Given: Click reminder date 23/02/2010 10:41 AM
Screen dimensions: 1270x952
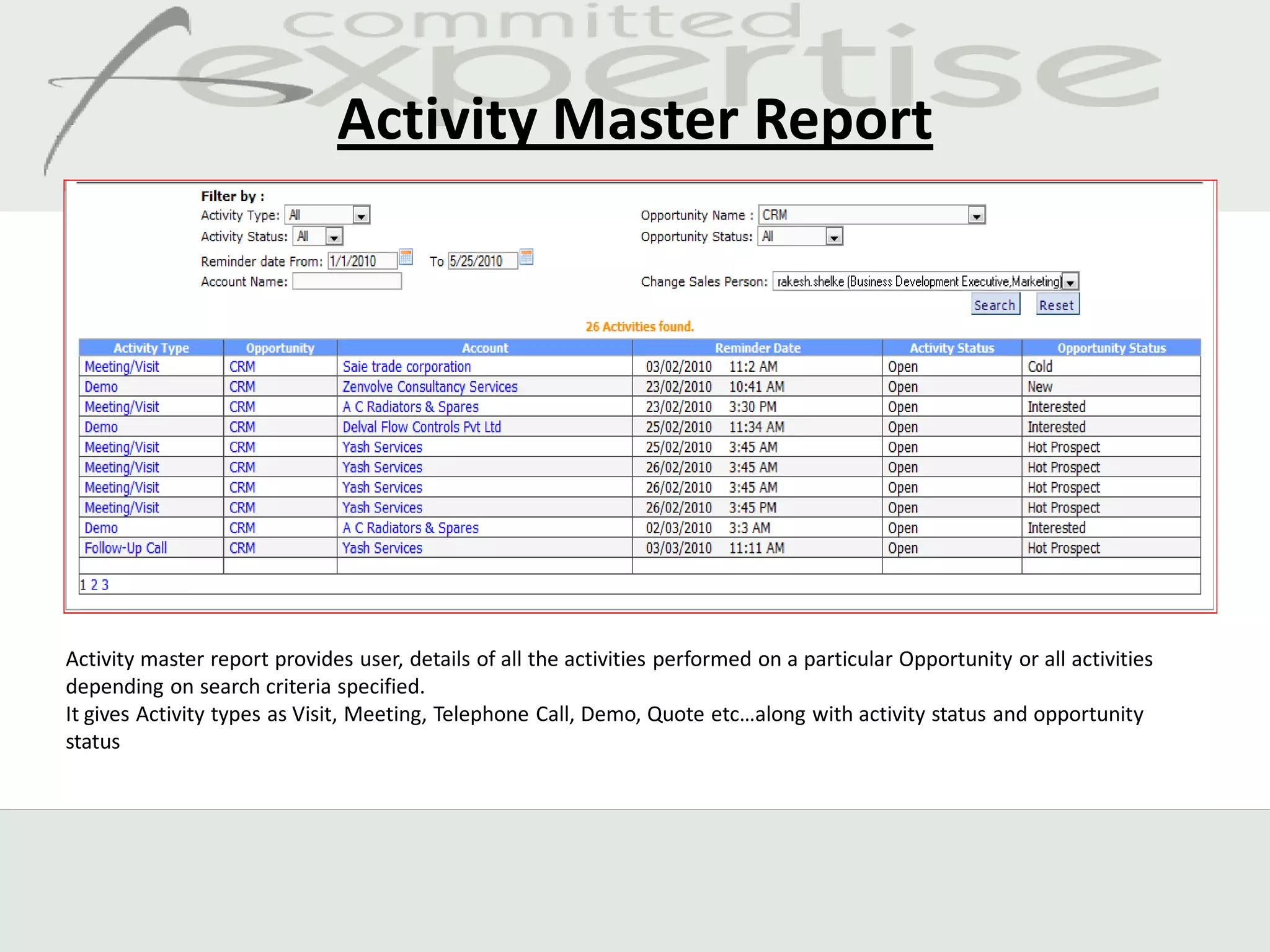Looking at the screenshot, I should click(x=715, y=387).
